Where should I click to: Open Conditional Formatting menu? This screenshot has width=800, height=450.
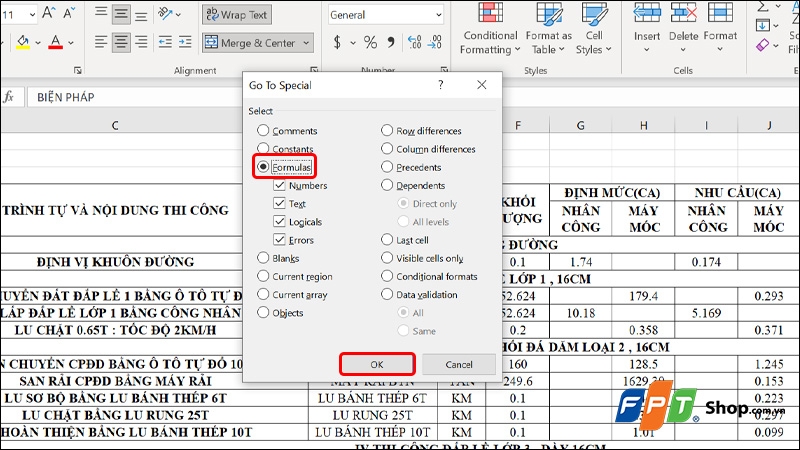click(x=490, y=29)
